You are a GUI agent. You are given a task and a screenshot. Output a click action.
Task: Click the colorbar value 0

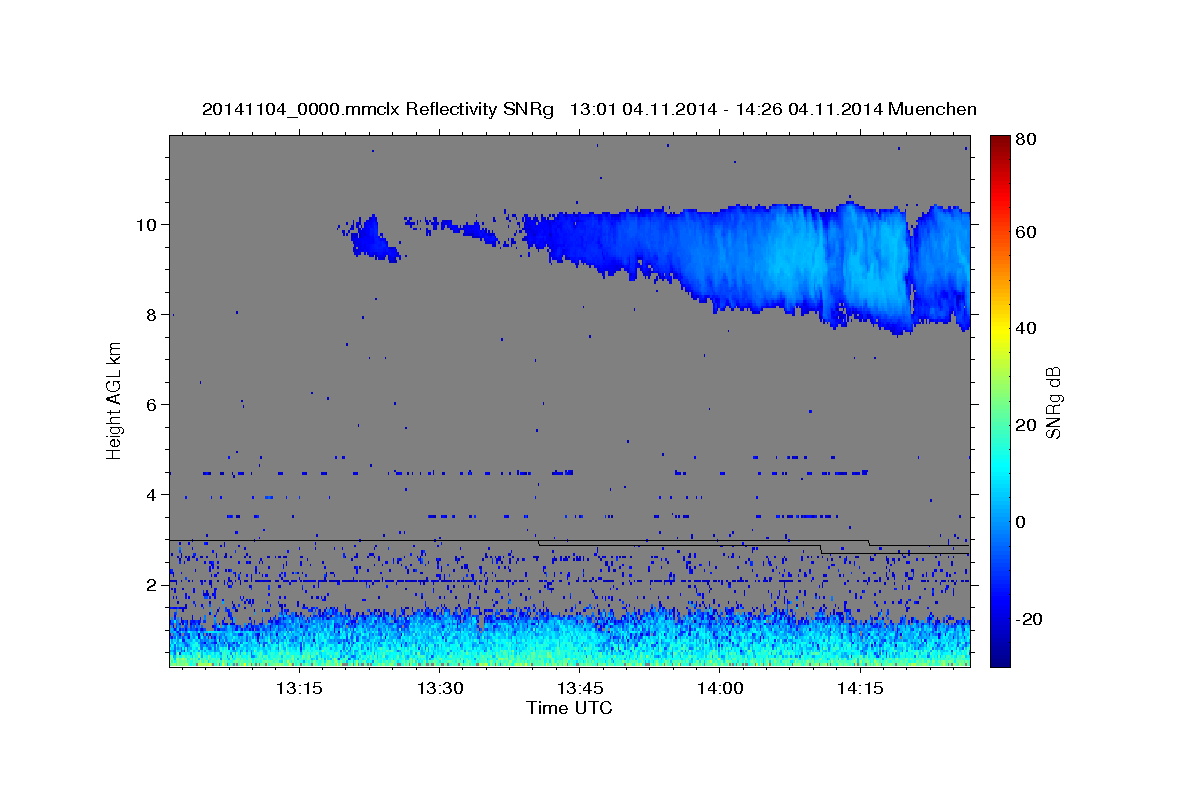pos(1023,522)
